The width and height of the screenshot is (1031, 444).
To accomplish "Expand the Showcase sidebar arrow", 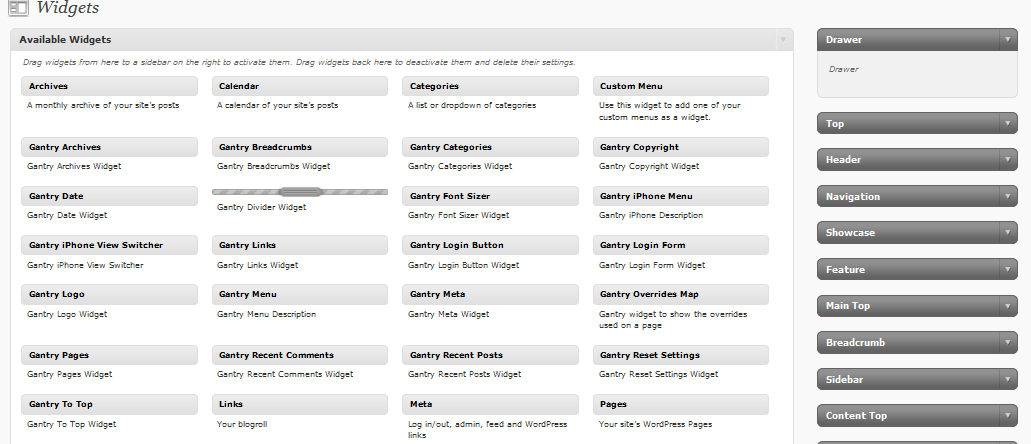I will click(1007, 233).
